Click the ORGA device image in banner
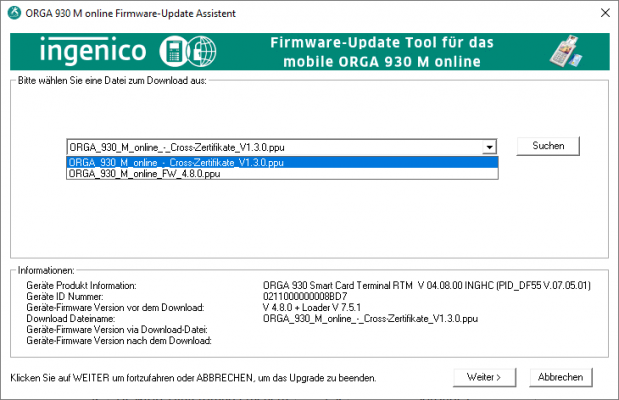Screen dimensions: 619x400 click(567, 52)
